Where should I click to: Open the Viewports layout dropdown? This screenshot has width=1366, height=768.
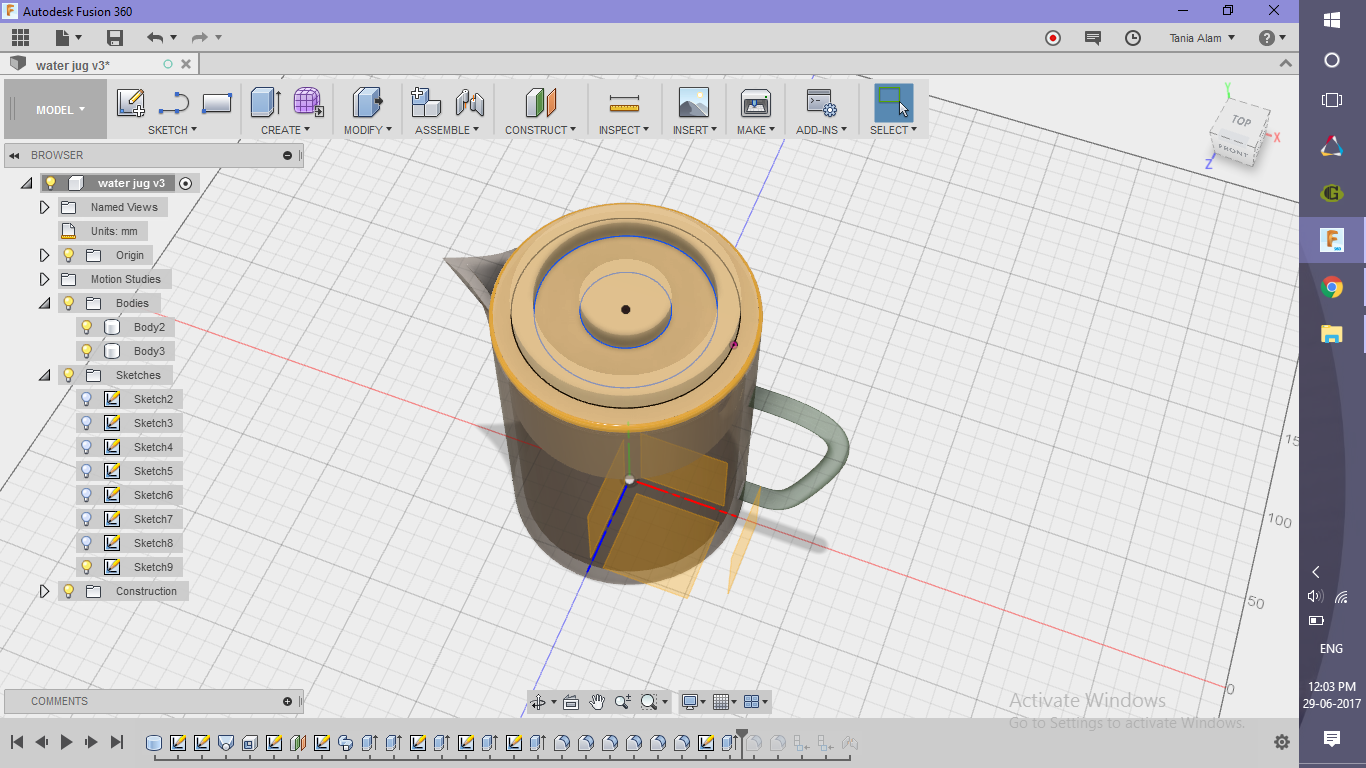[757, 702]
